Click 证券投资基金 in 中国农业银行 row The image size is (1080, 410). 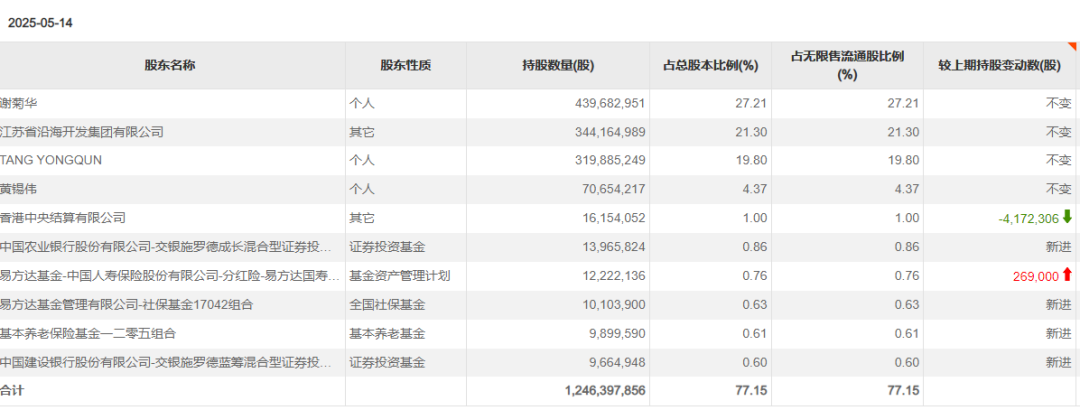(x=387, y=247)
